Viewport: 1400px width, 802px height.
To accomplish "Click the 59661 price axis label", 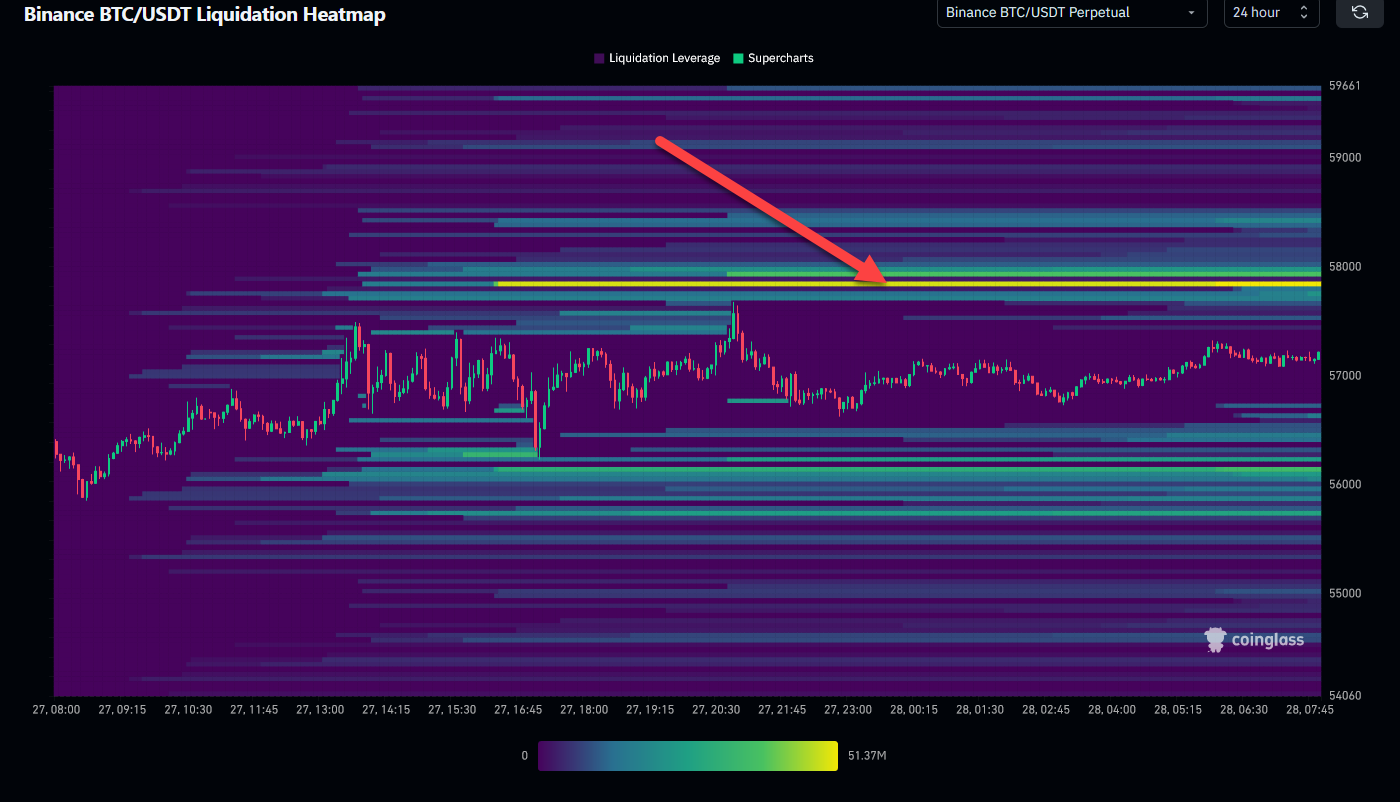I will (1343, 86).
